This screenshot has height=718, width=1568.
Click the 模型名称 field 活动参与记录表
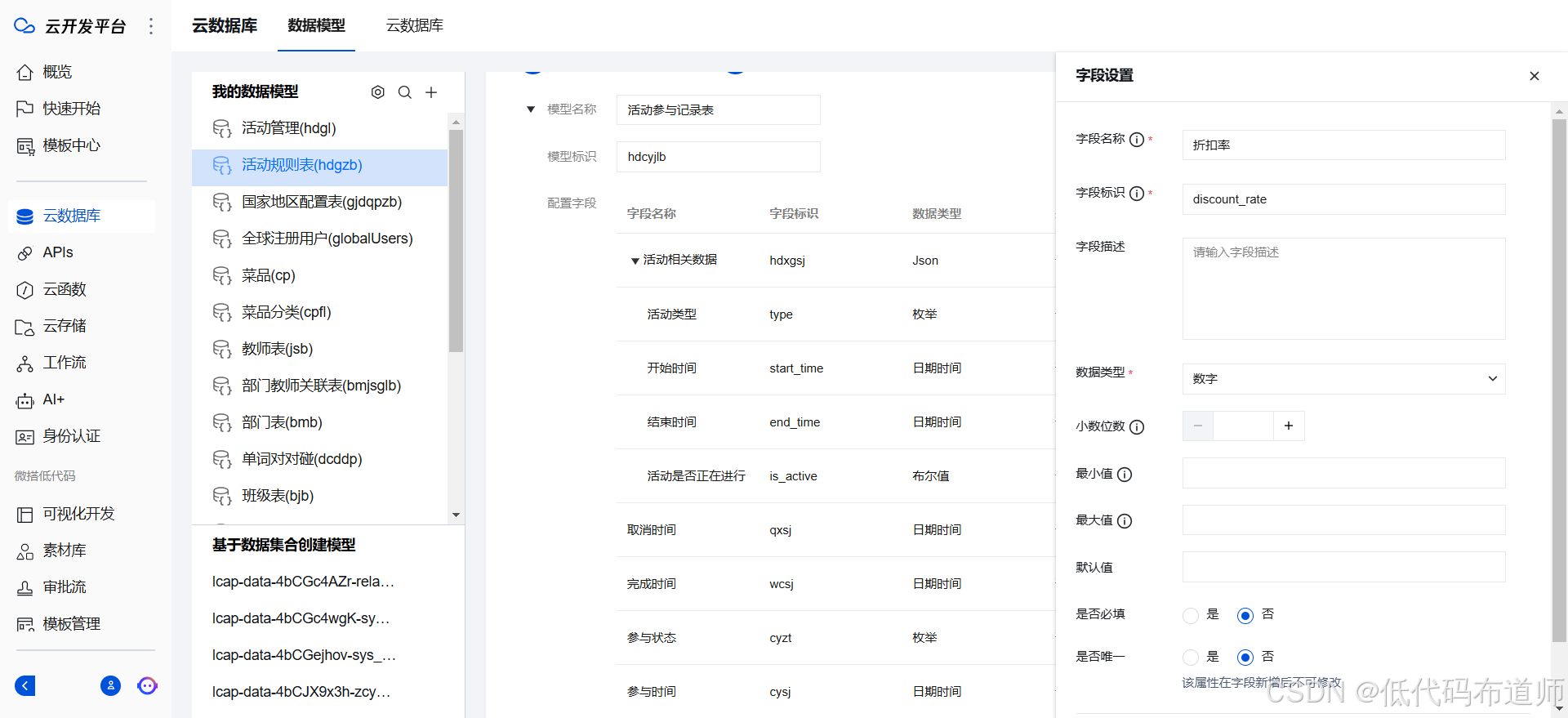[x=718, y=110]
